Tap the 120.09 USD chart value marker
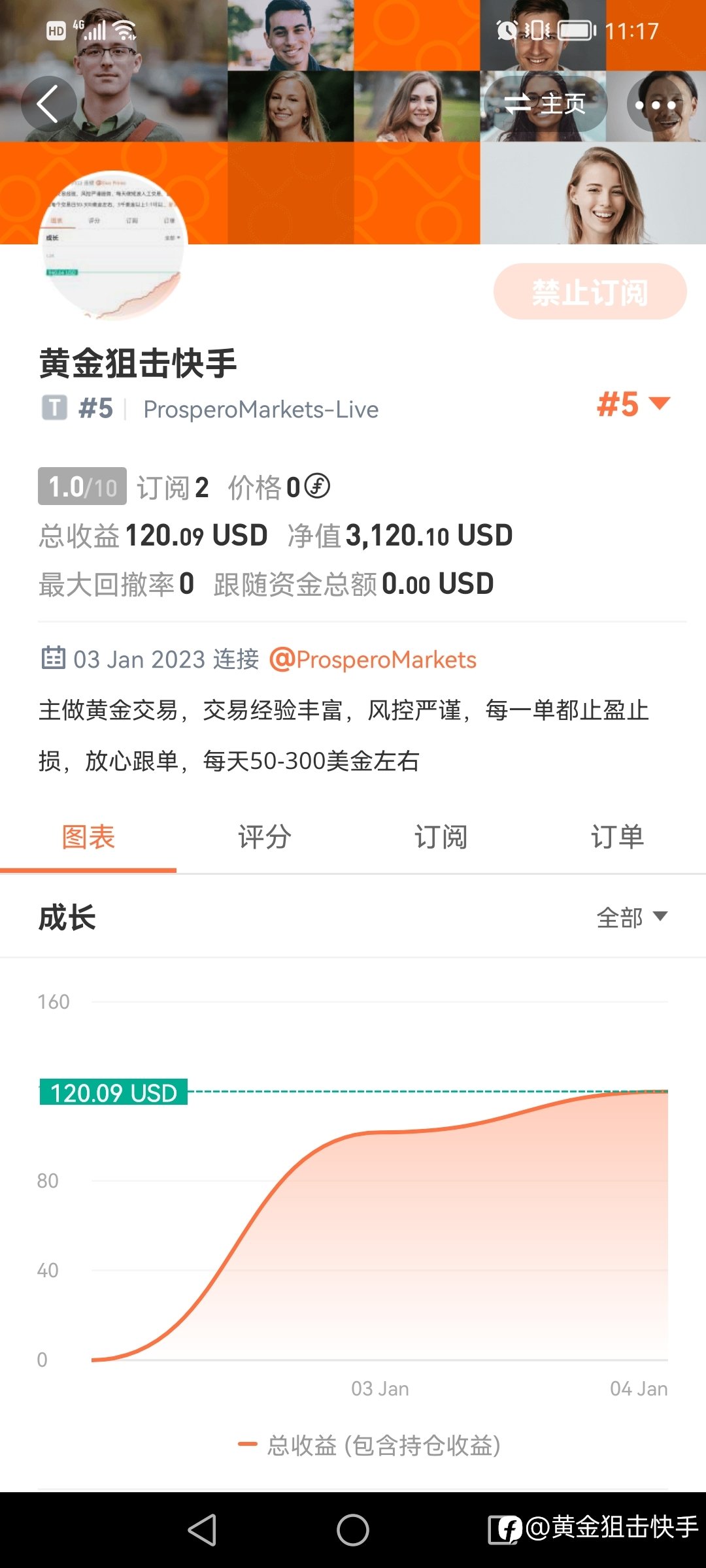The height and width of the screenshot is (1568, 706). click(x=114, y=1092)
